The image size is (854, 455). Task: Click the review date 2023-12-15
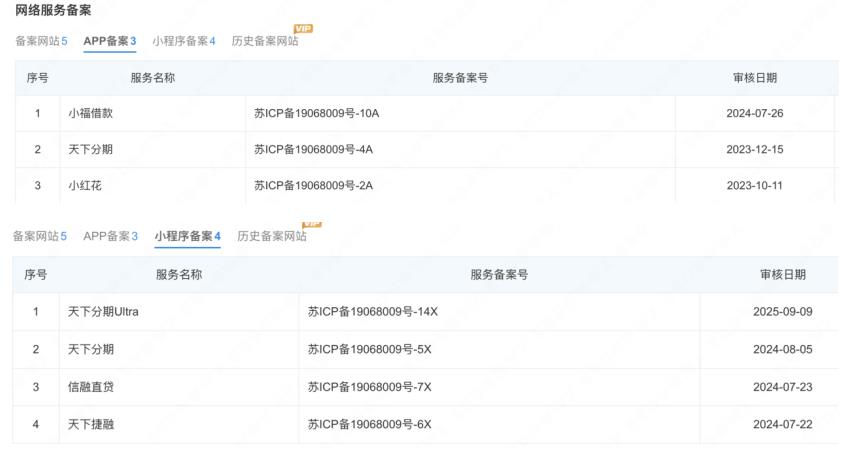click(754, 149)
